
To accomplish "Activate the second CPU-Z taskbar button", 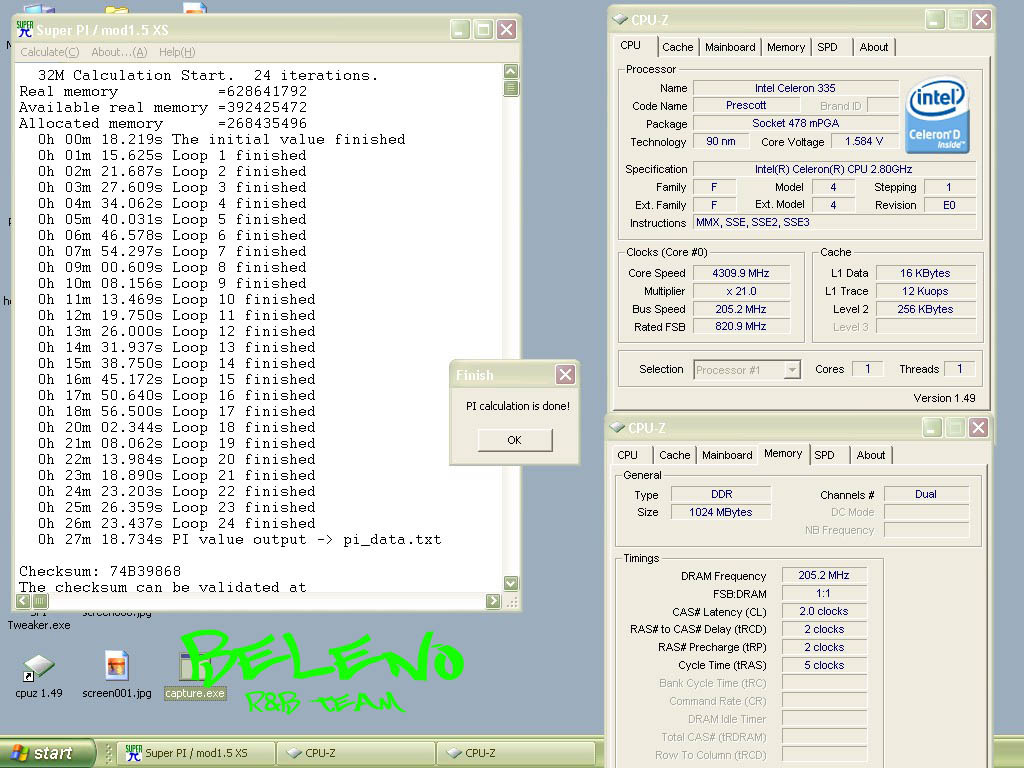I will point(516,753).
